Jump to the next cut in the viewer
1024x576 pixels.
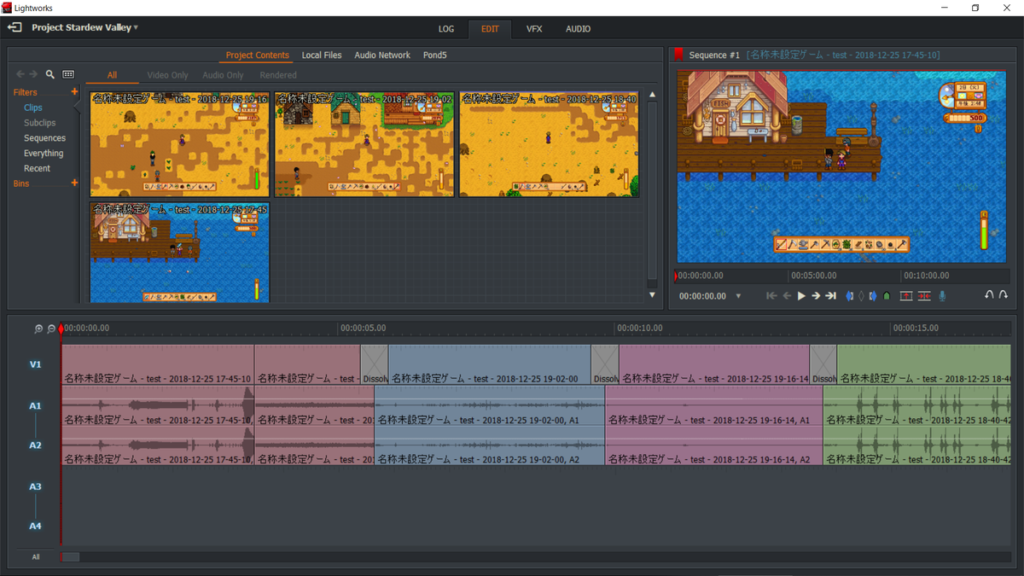[831, 296]
